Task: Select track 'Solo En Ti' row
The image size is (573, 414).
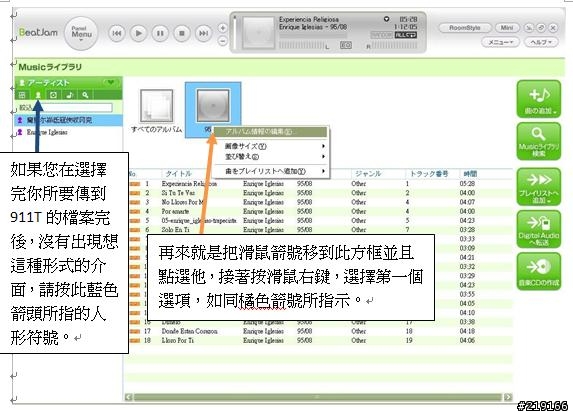Action: [x=318, y=229]
